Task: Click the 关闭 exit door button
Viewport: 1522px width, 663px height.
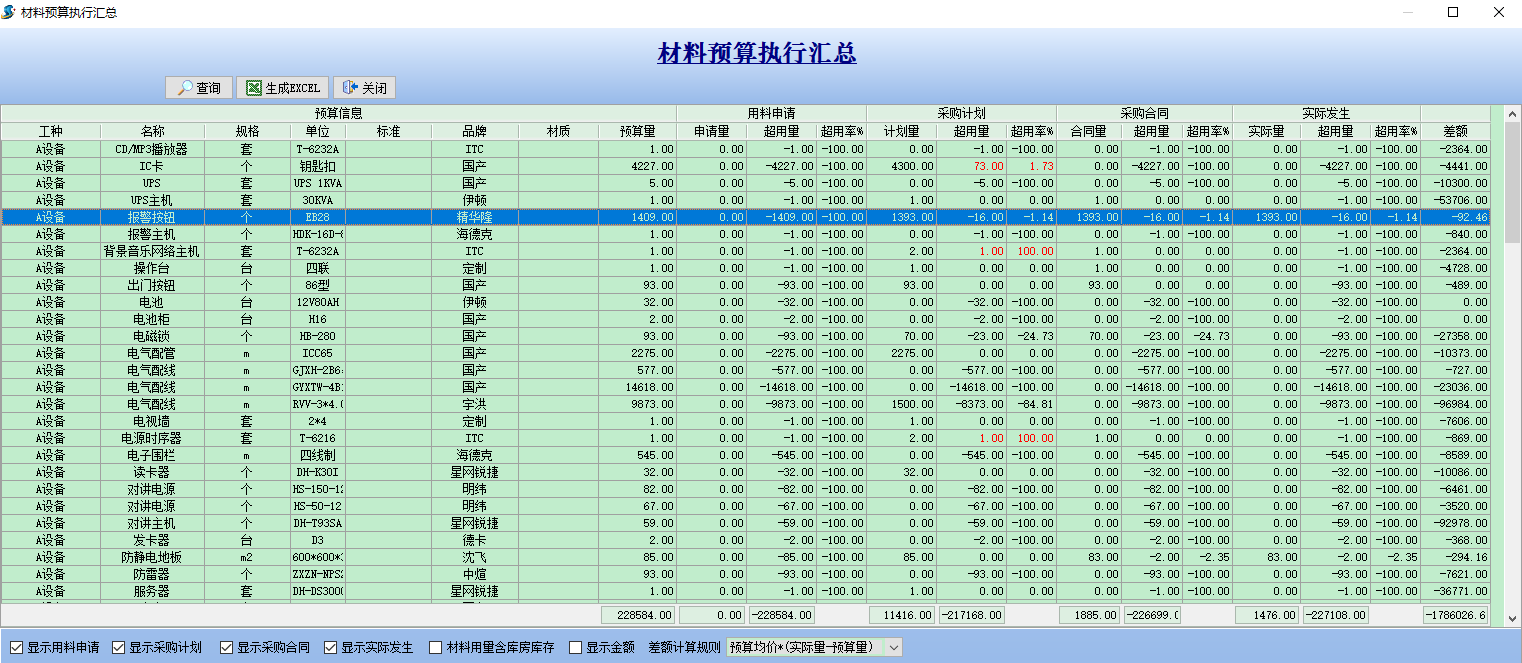Action: tap(364, 88)
